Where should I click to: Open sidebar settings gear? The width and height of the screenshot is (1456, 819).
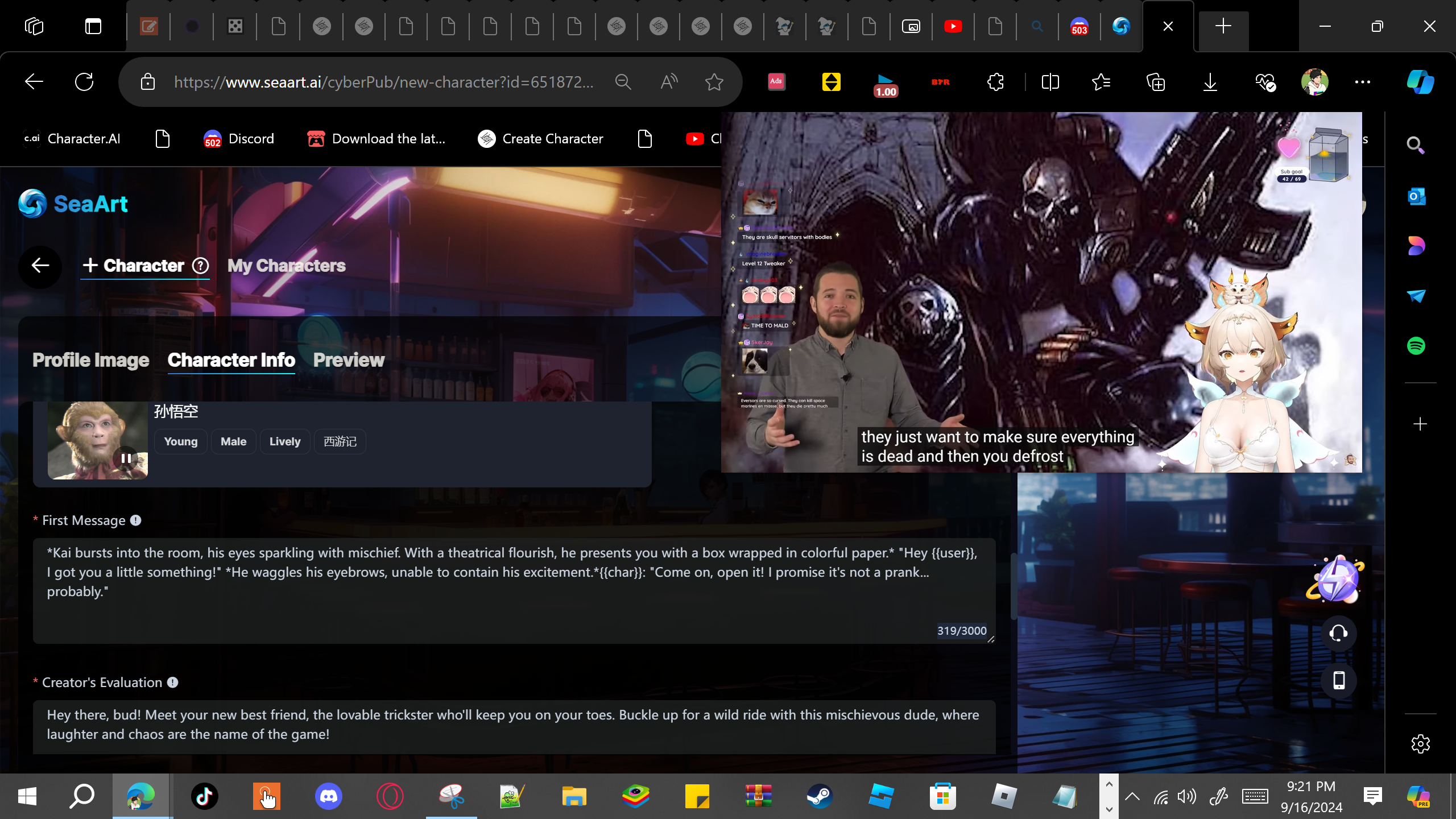click(1420, 744)
